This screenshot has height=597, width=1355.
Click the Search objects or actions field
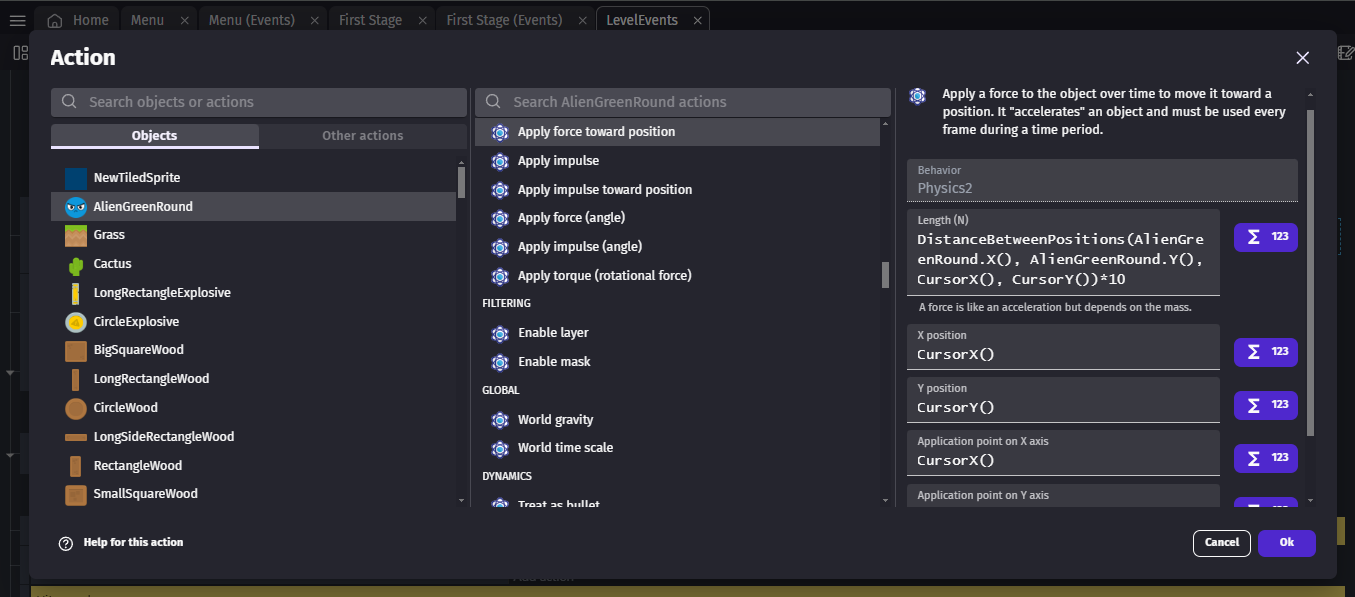coord(260,102)
